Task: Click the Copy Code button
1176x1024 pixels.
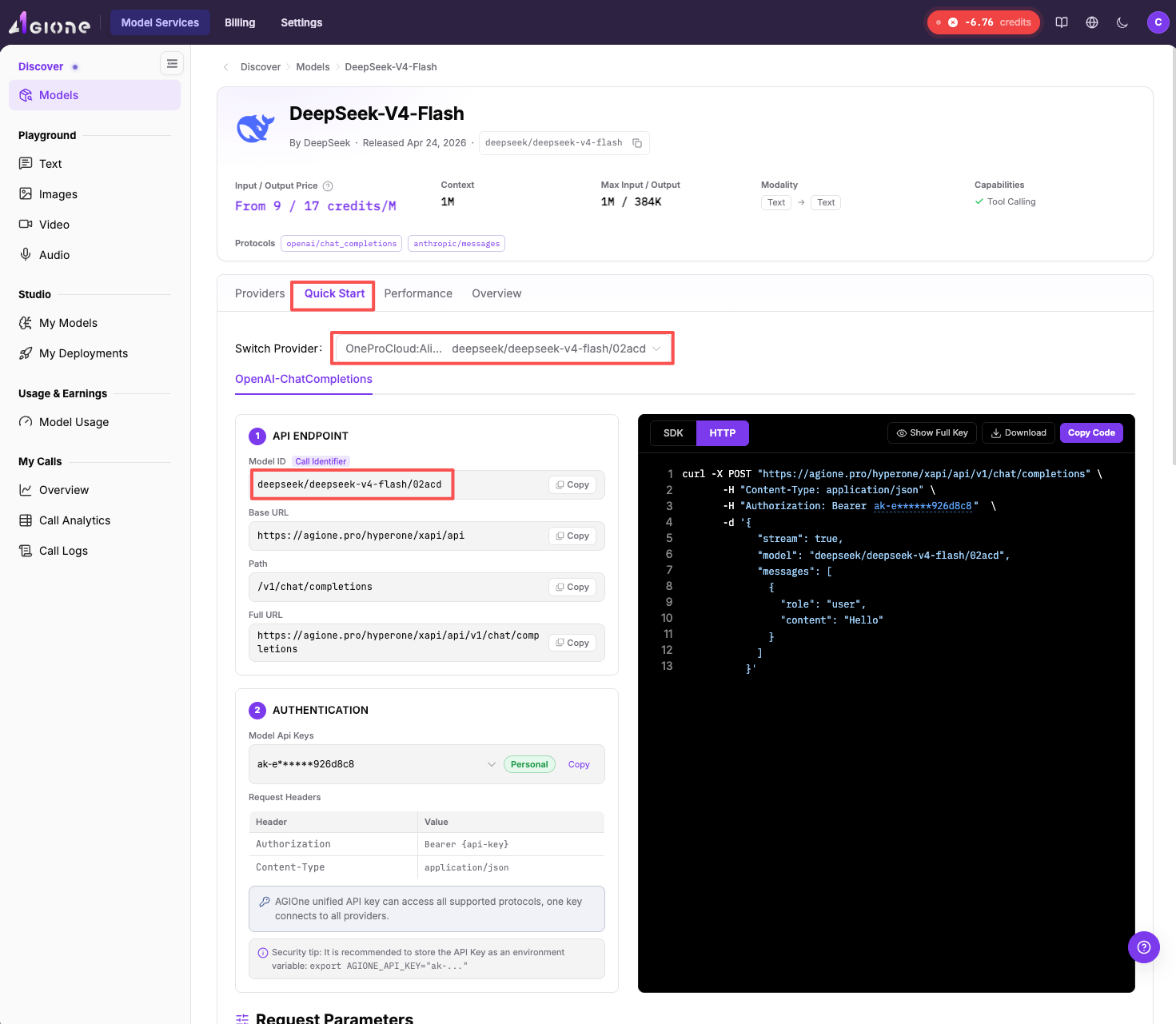Action: pyautogui.click(x=1091, y=433)
